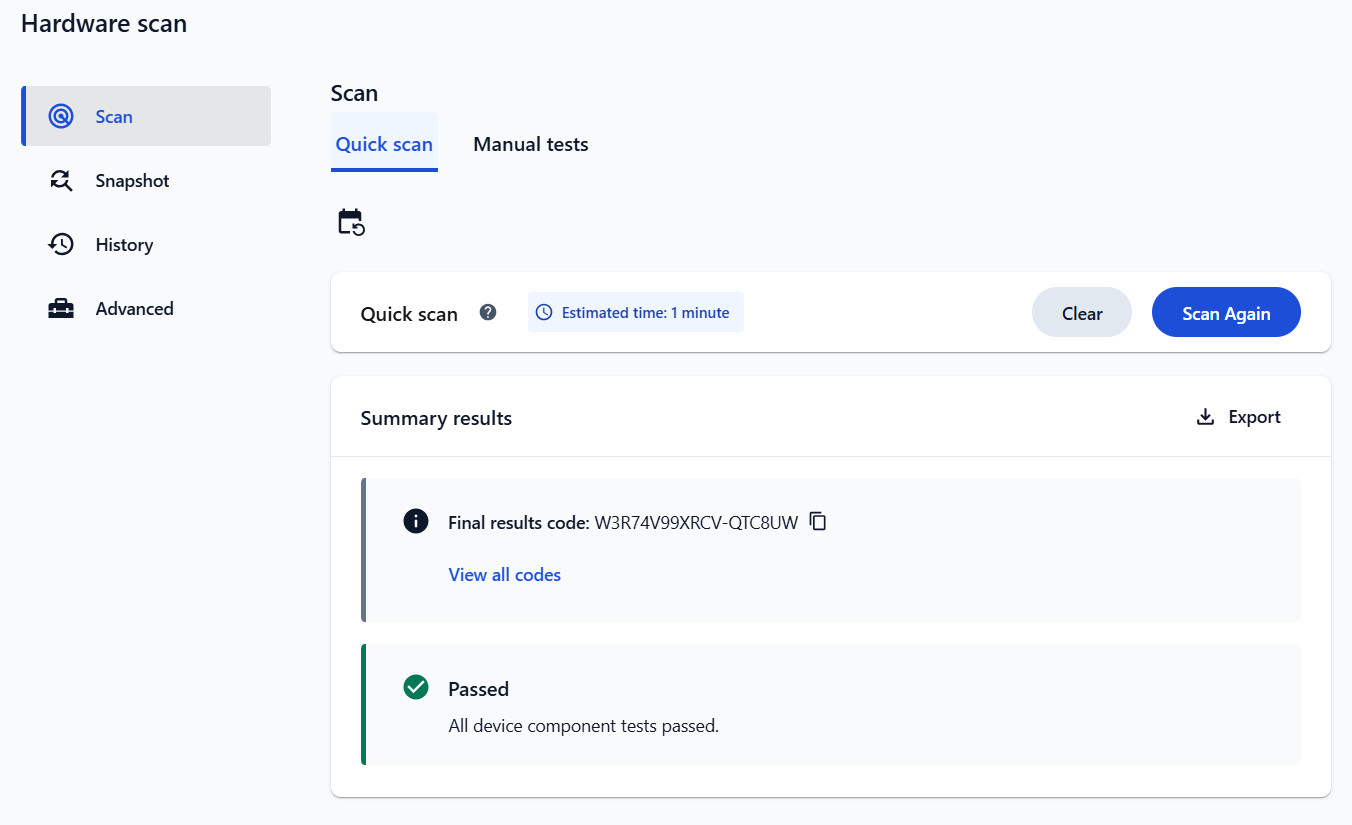Switch to the Manual tests tab

[531, 144]
